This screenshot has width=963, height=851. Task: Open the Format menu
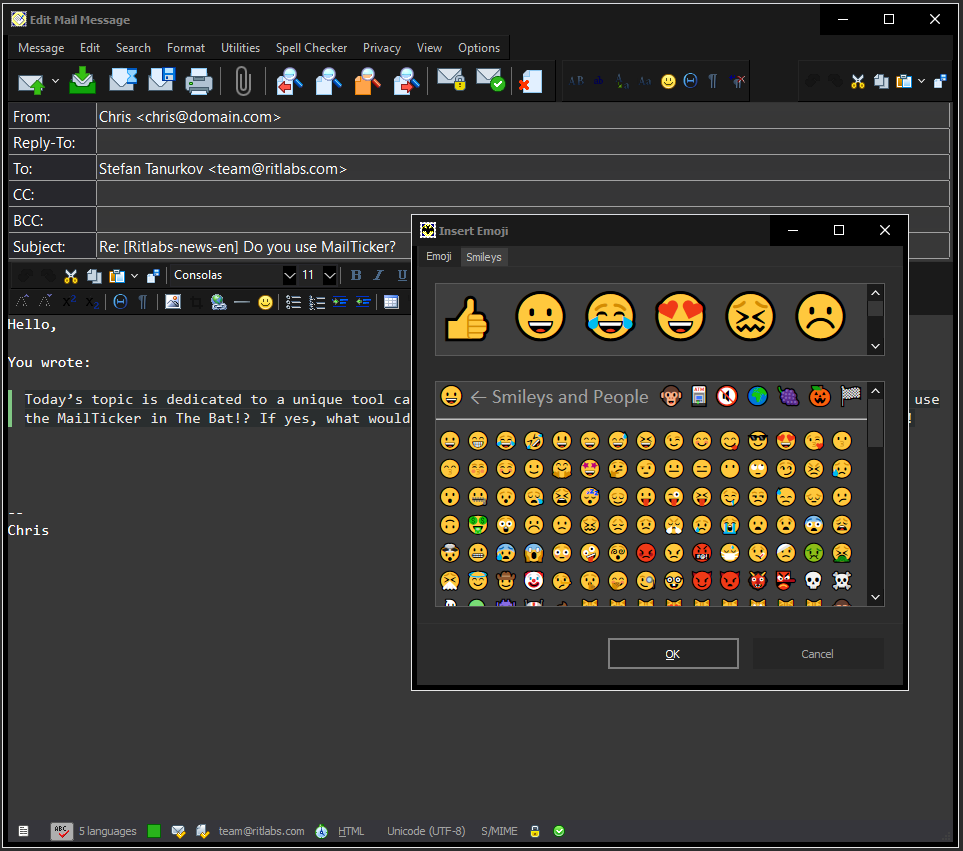click(x=185, y=48)
